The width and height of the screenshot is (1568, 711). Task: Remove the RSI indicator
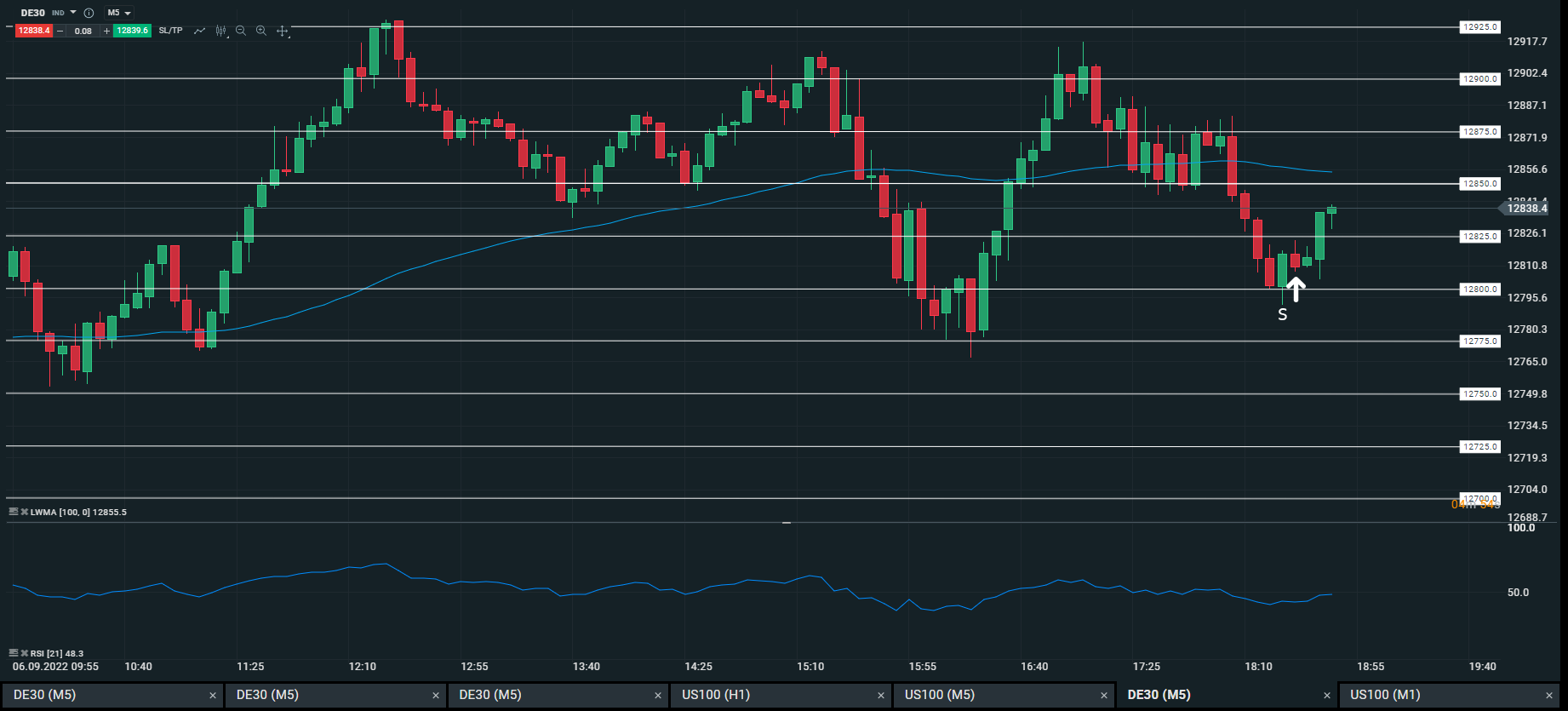(25, 653)
